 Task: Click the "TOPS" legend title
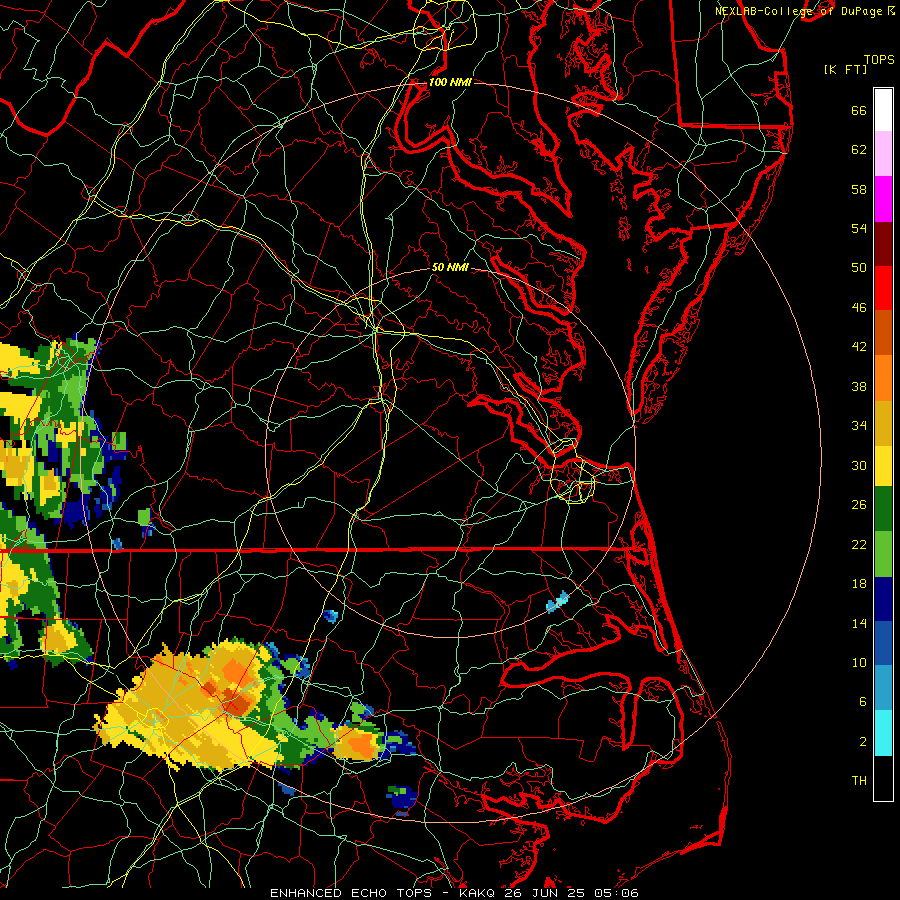pos(879,60)
